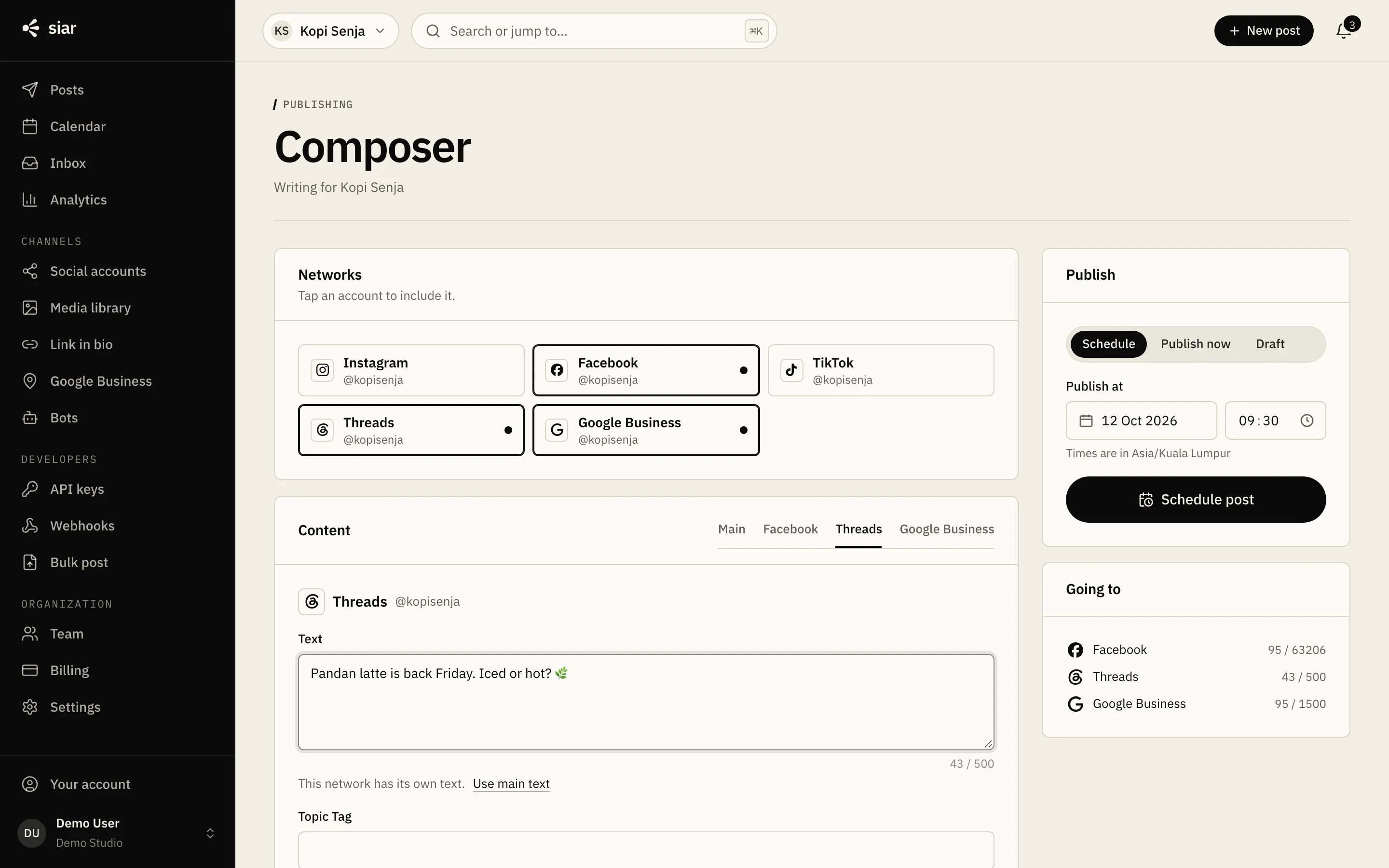Open Webhooks settings
The height and width of the screenshot is (868, 1389).
117,526
